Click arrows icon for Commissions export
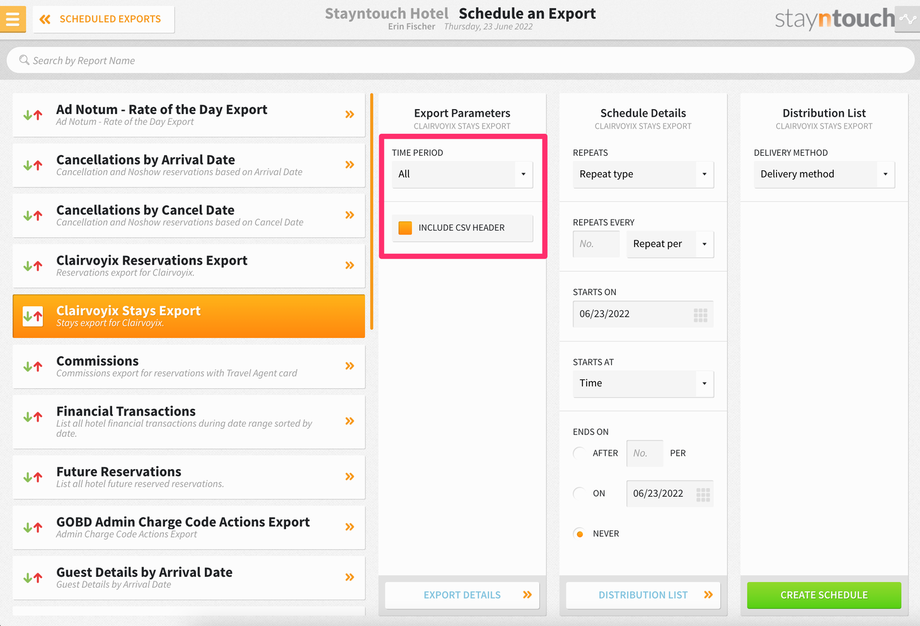920x626 pixels. tap(33, 367)
